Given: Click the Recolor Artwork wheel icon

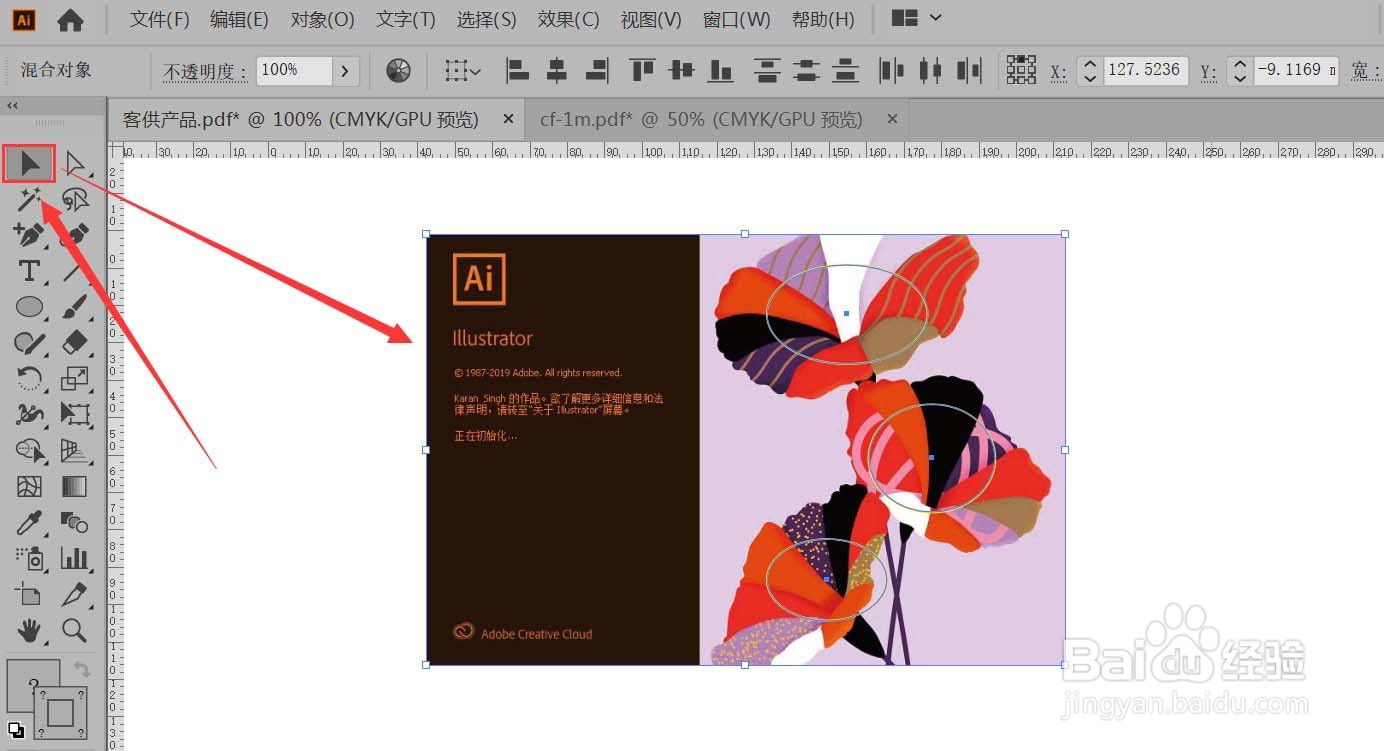Looking at the screenshot, I should click(x=398, y=70).
